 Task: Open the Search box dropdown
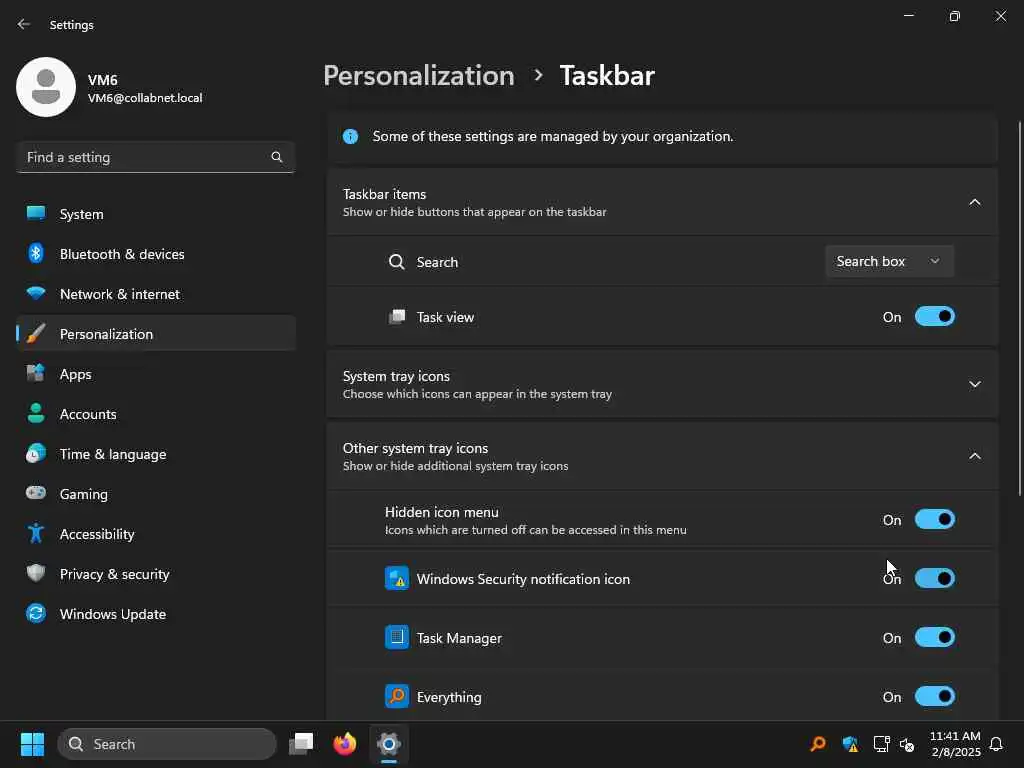[x=889, y=261]
